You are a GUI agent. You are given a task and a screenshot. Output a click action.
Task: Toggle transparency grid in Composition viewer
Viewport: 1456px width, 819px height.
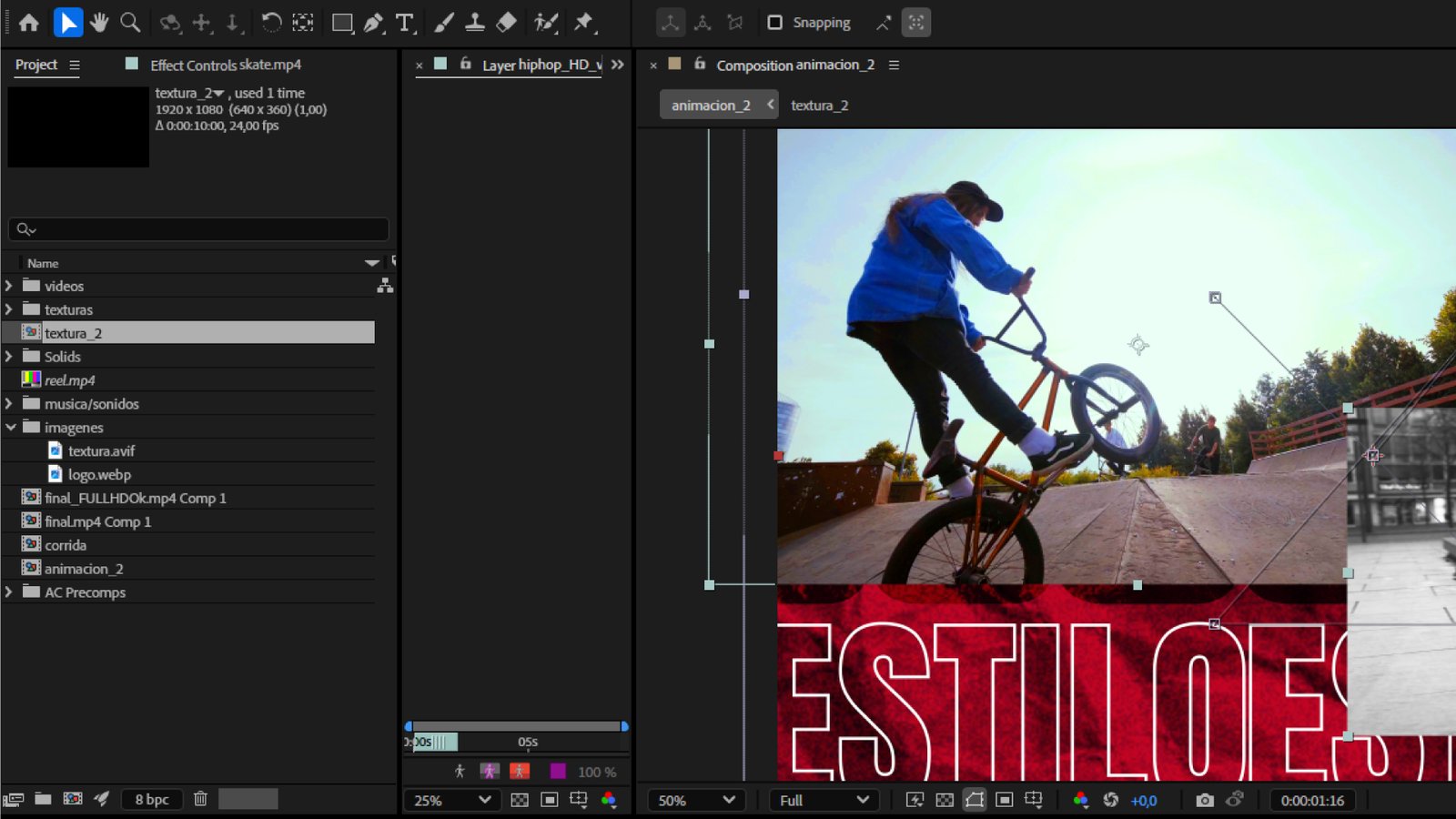(945, 800)
